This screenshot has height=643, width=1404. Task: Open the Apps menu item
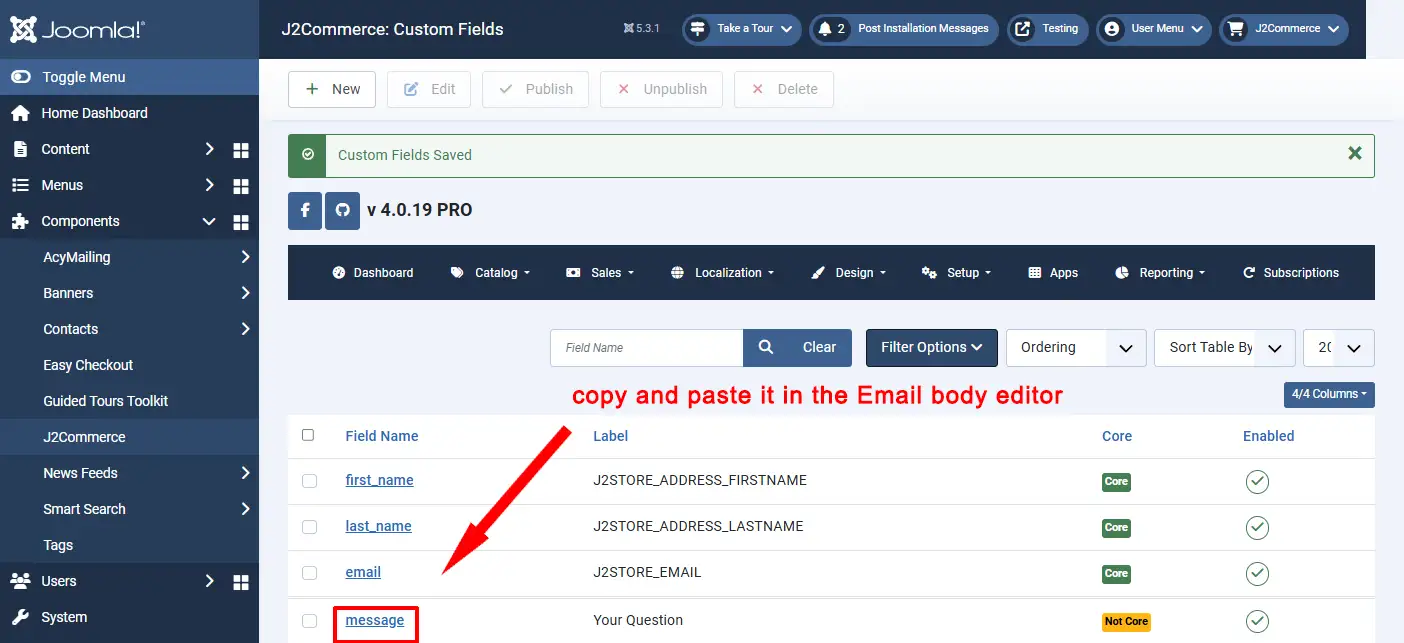(1053, 273)
